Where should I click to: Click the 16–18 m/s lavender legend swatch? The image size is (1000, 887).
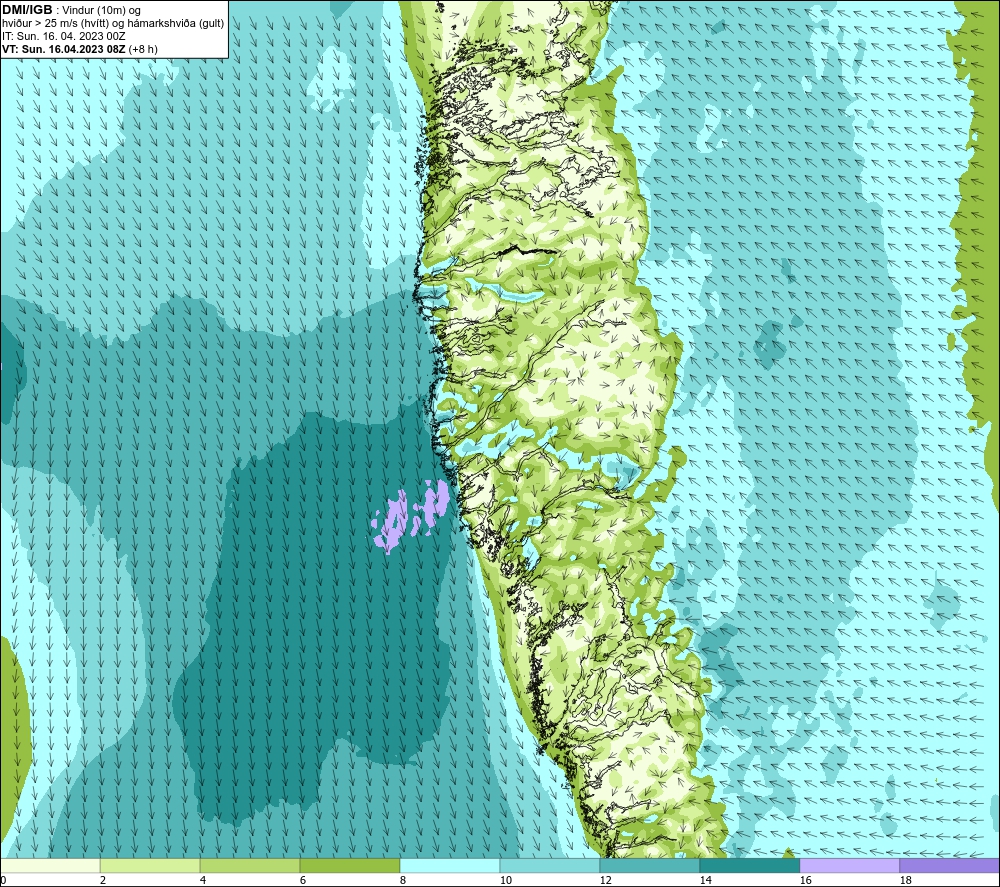[x=849, y=865]
